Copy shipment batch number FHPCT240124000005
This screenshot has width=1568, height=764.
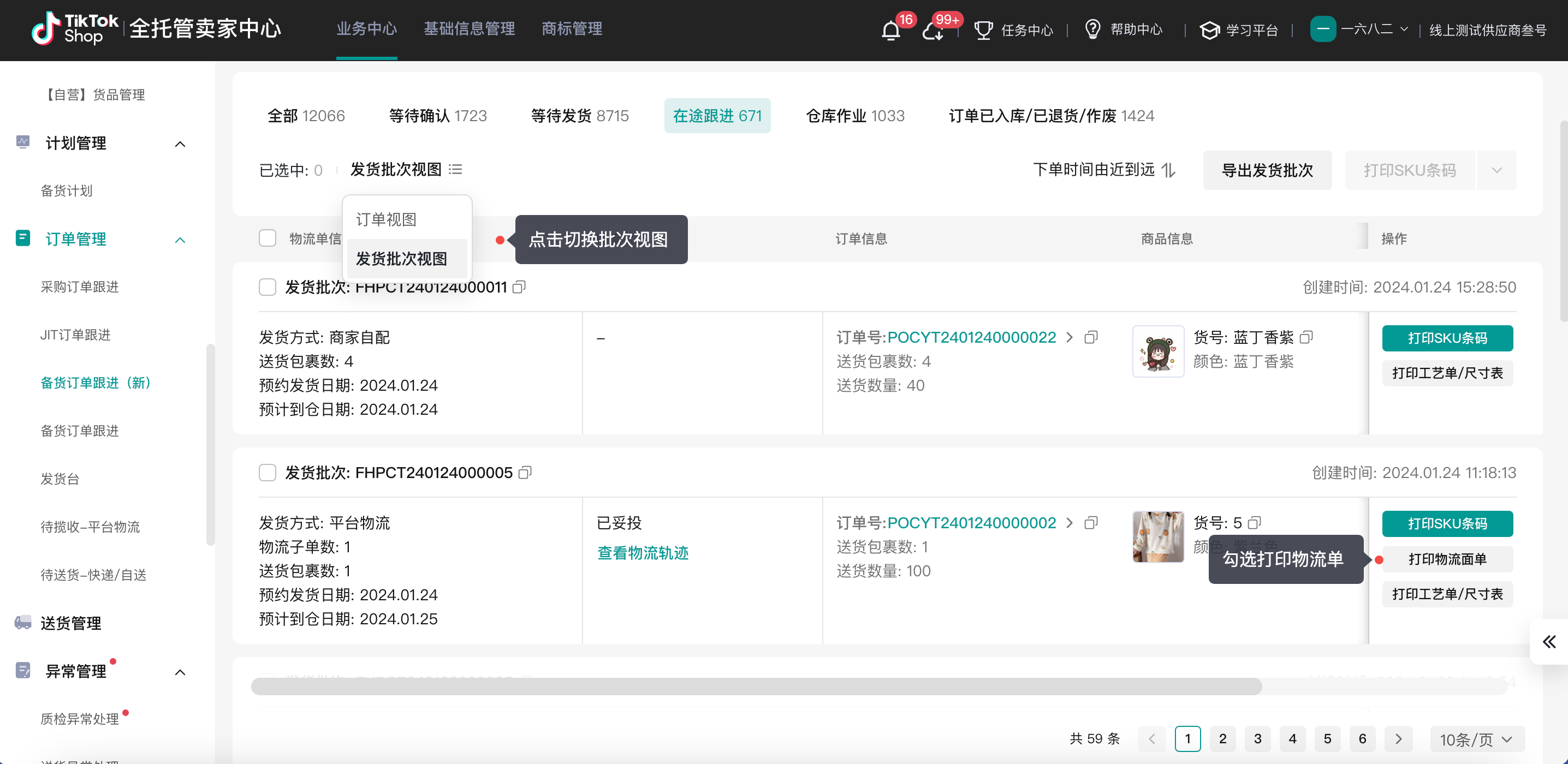coord(525,472)
